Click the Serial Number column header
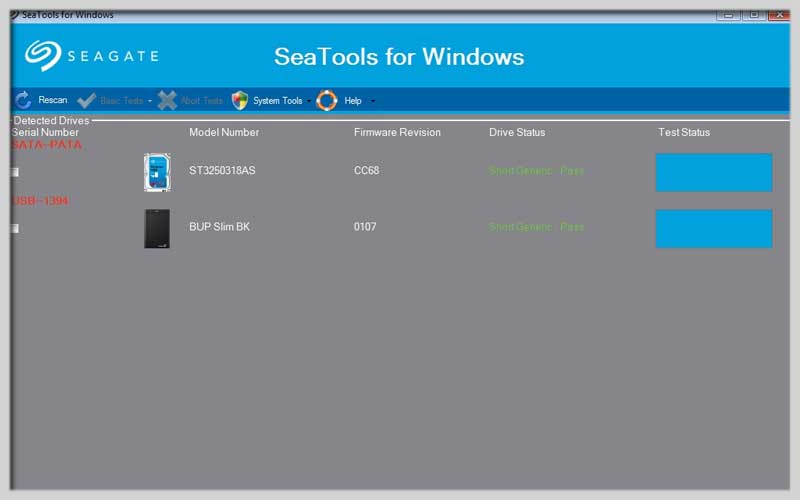Viewport: 800px width, 500px height. coord(45,132)
